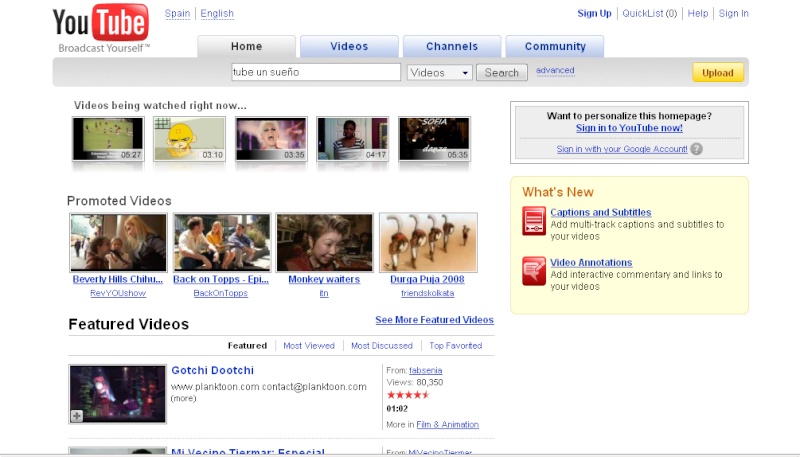
Task: Open the Captions and Subtitles red icon
Action: (534, 221)
